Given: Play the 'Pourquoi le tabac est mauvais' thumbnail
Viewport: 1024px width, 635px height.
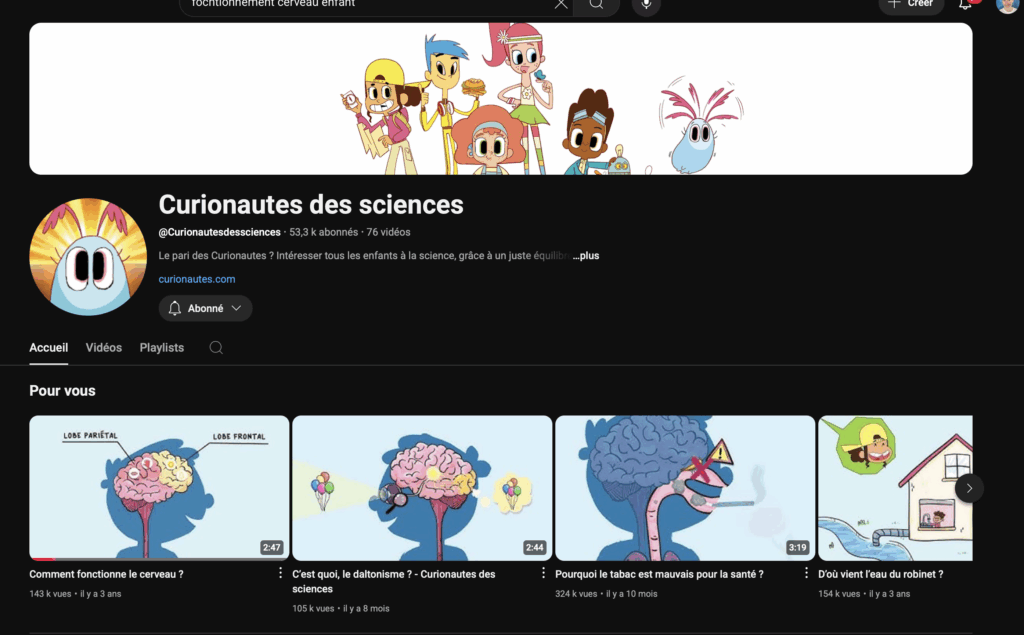Looking at the screenshot, I should [x=685, y=488].
